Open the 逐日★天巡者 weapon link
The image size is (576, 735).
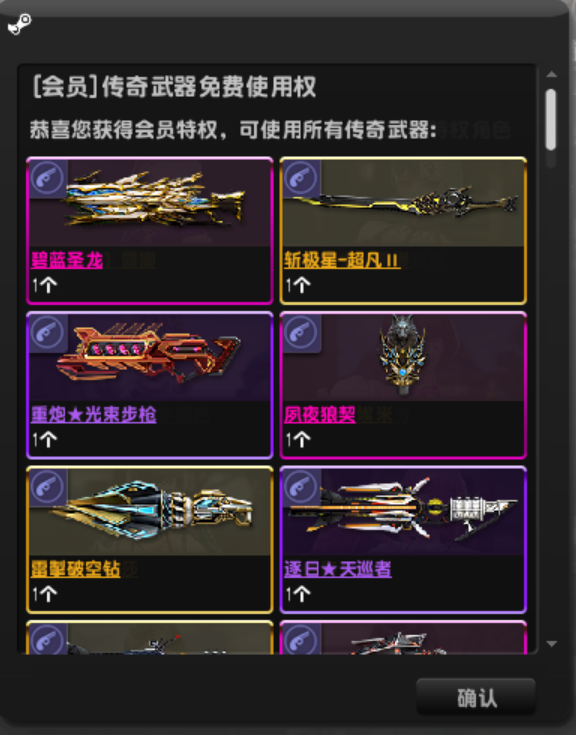click(x=337, y=569)
